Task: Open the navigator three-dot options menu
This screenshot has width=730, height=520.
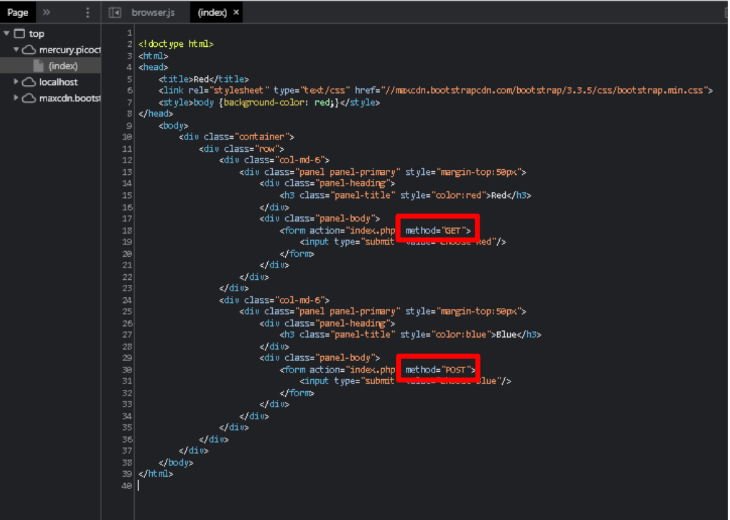Action: point(88,13)
